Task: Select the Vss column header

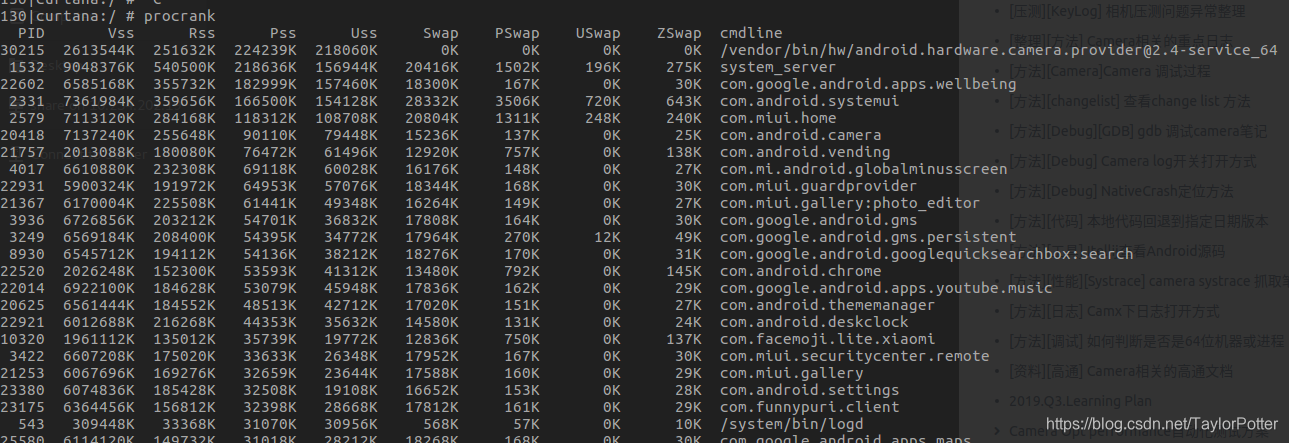Action: tap(122, 34)
